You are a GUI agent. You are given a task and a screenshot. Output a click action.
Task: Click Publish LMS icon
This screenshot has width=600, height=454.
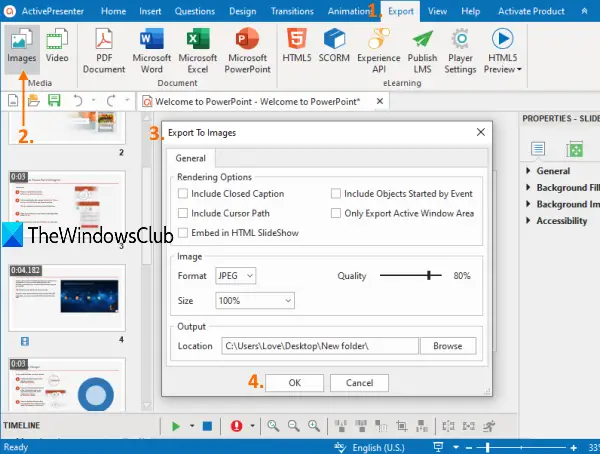(422, 51)
